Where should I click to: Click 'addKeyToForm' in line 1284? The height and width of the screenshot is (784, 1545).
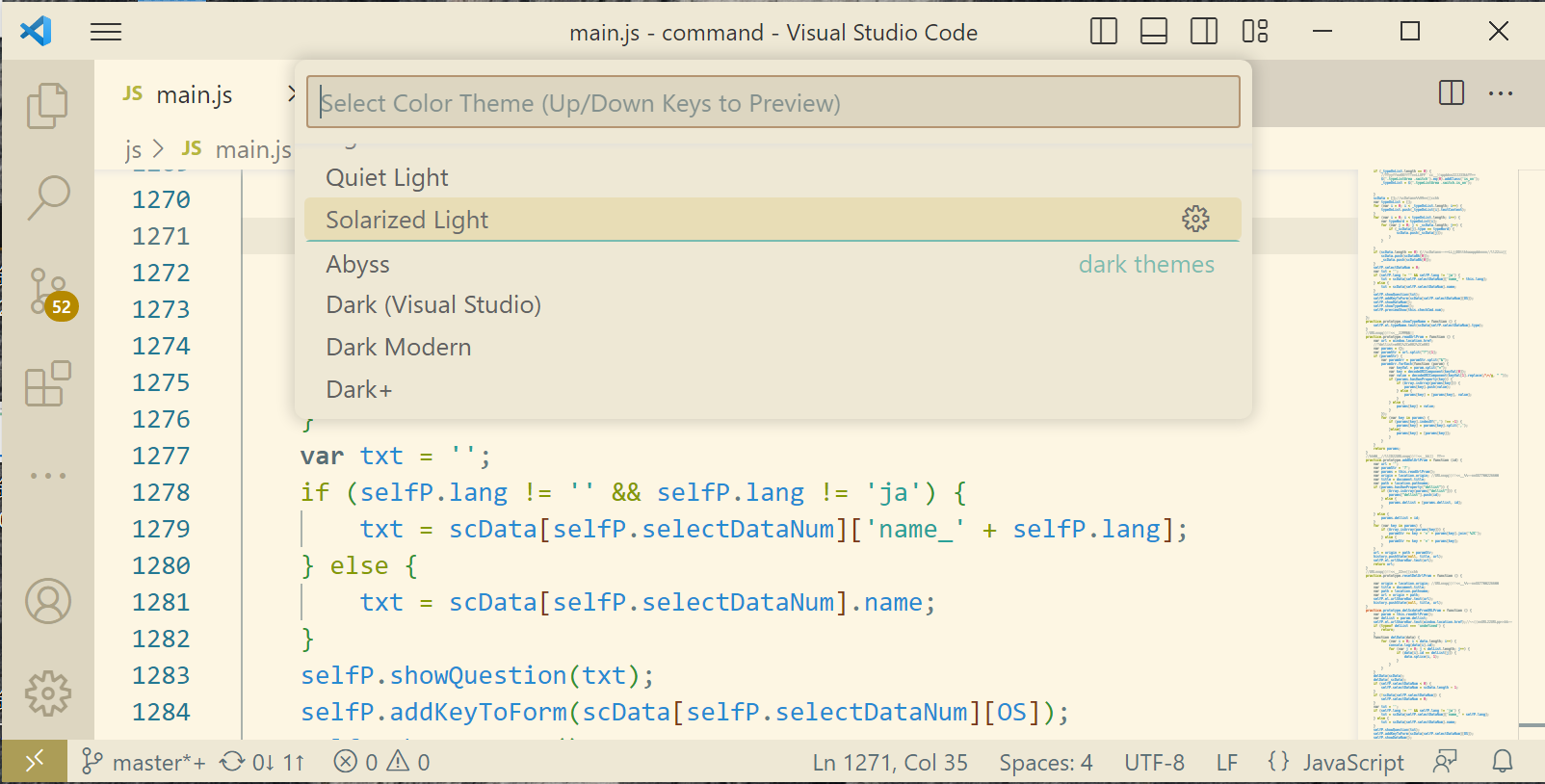click(478, 712)
